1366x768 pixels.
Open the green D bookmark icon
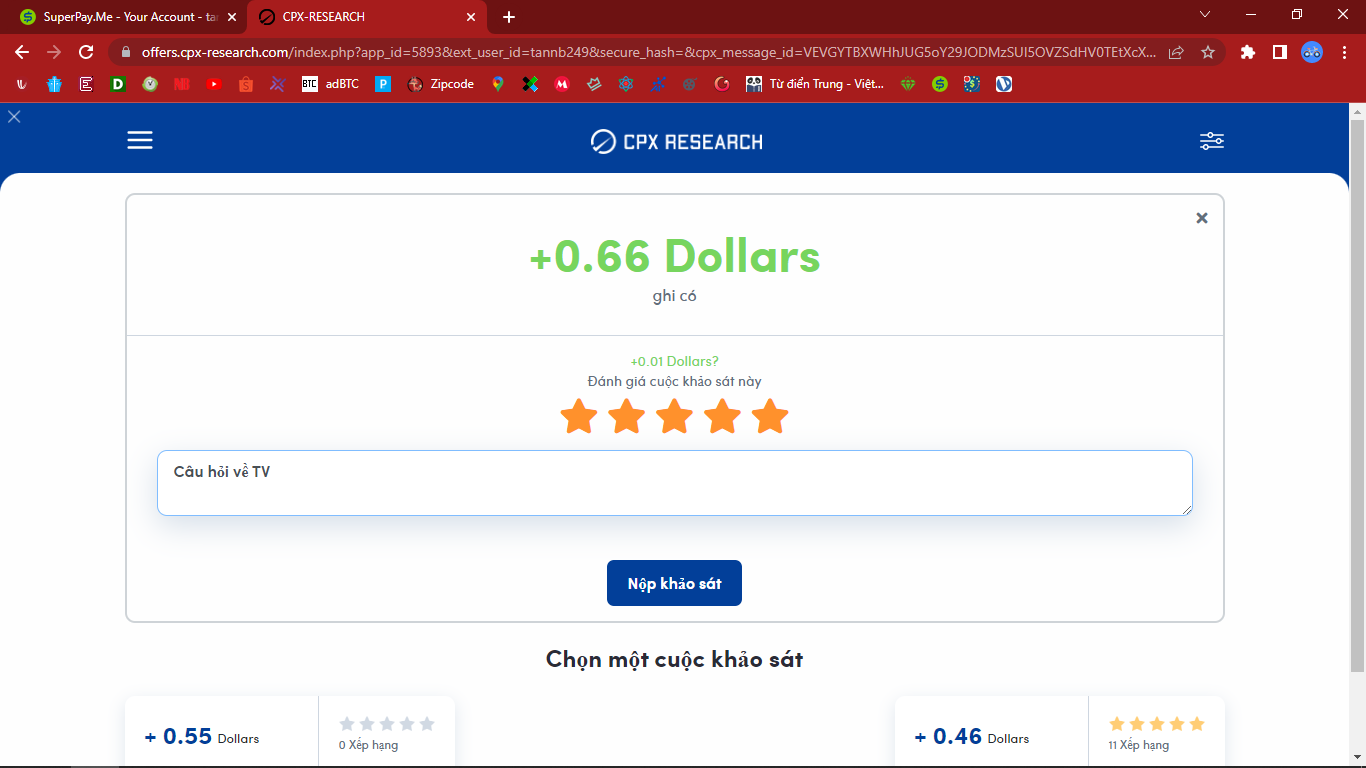[118, 84]
